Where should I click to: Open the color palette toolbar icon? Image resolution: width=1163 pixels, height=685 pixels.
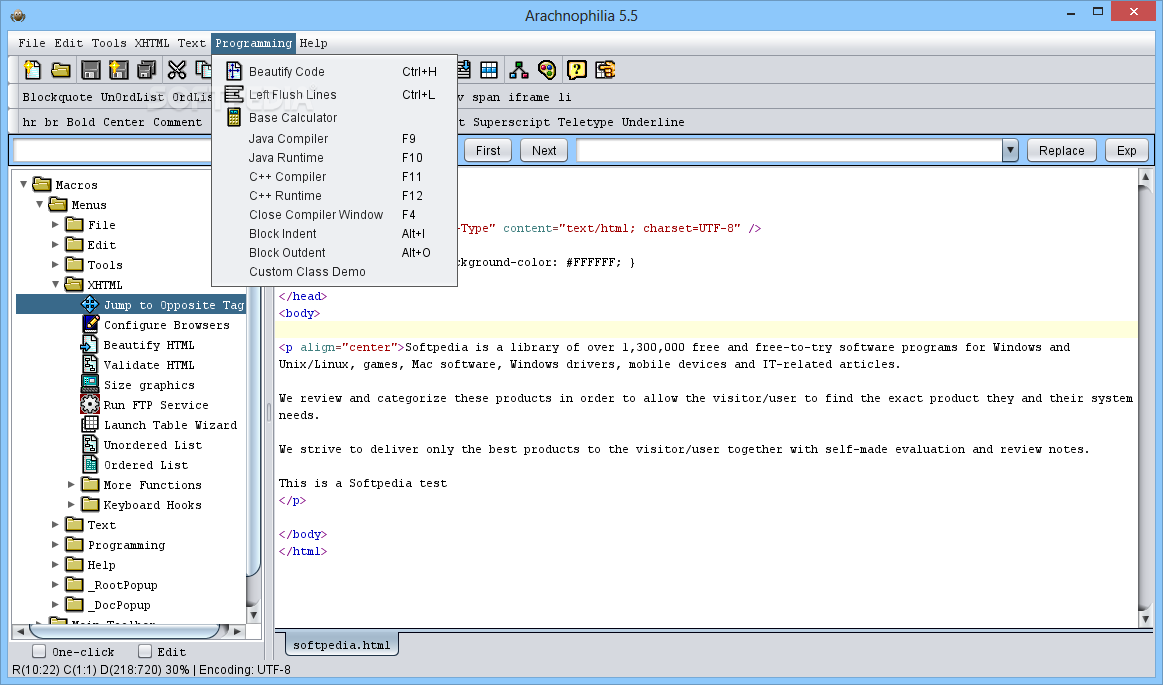point(547,70)
